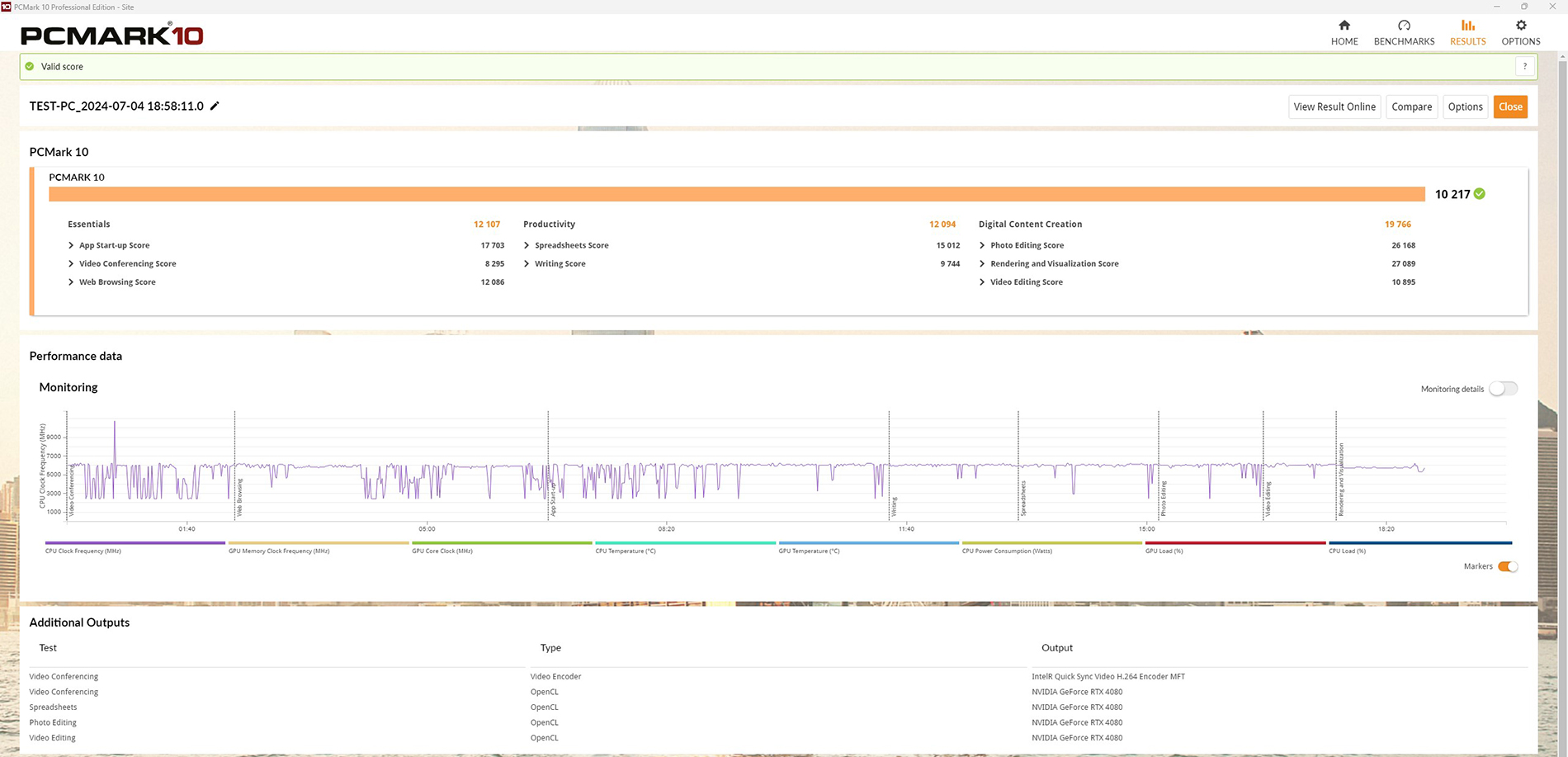Click the Spreadsheets score value 15 012
Viewport: 1568px width, 757px height.
[948, 245]
